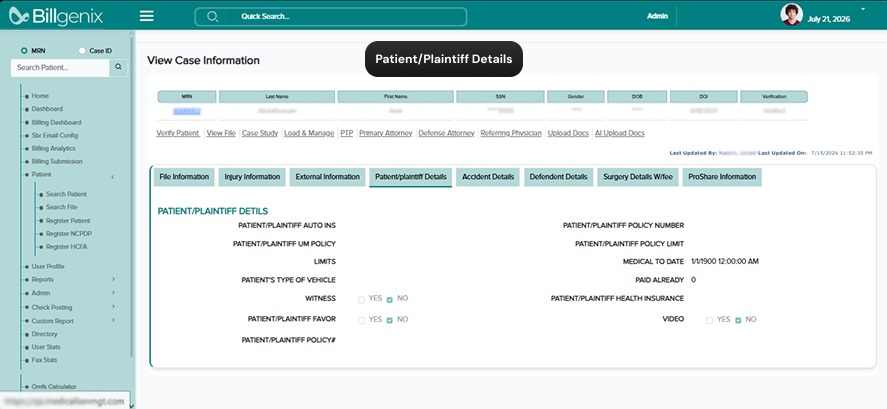Viewport: 887px width, 409px height.
Task: Click the patient search magnifier button
Action: (x=118, y=67)
